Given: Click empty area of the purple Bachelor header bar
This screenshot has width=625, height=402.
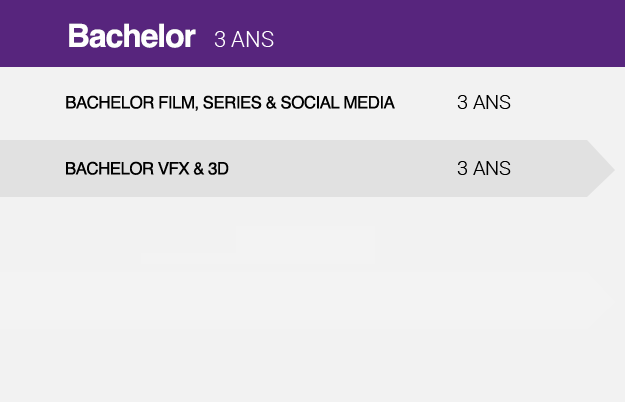Looking at the screenshot, I should pos(446,33).
